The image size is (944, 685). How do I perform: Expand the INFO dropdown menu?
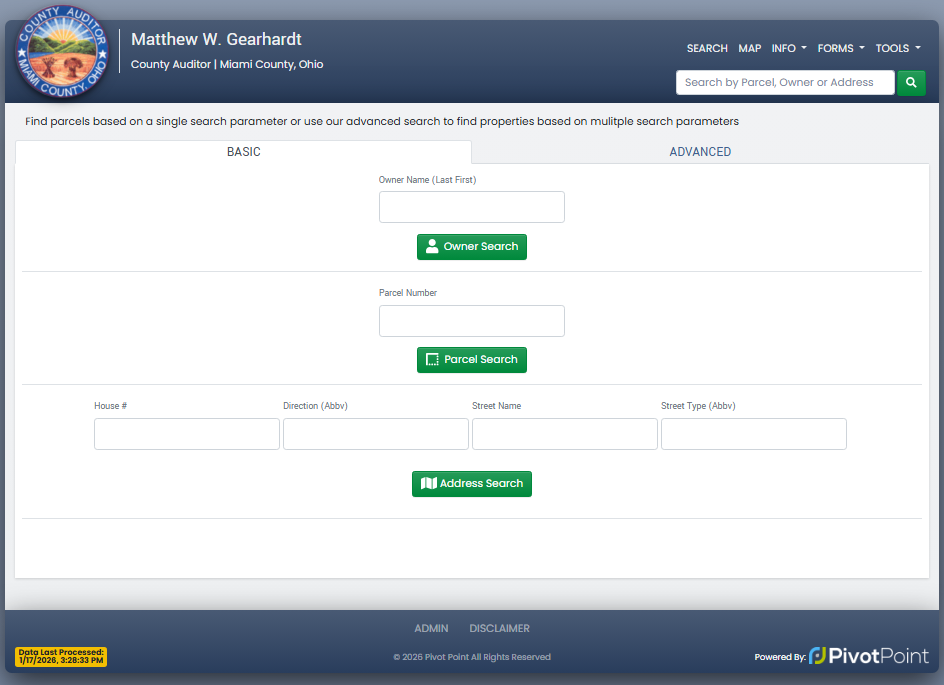click(788, 48)
